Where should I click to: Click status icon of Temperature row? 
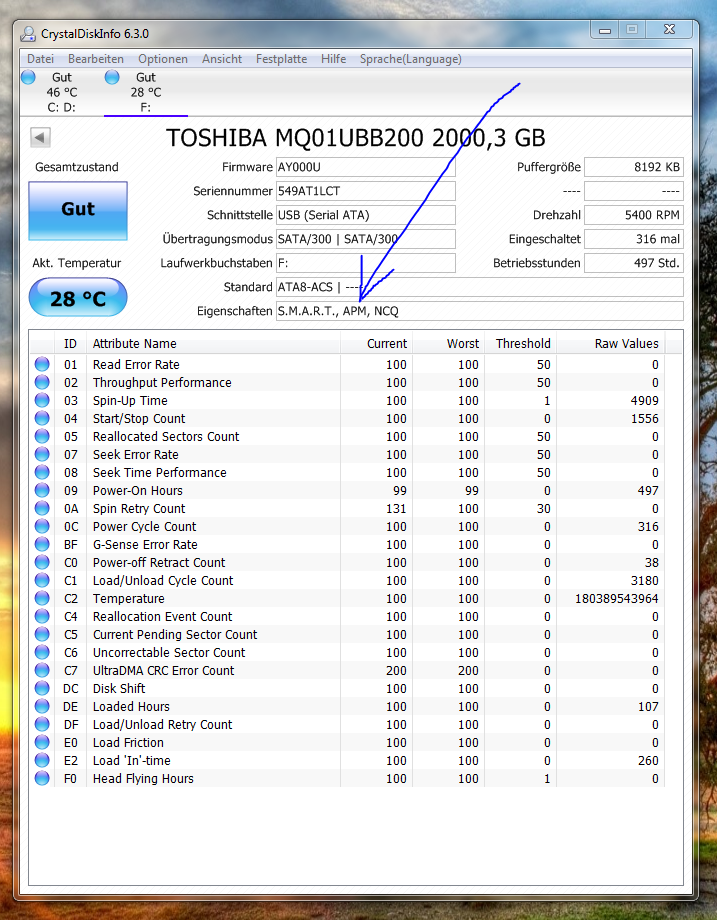tap(42, 598)
